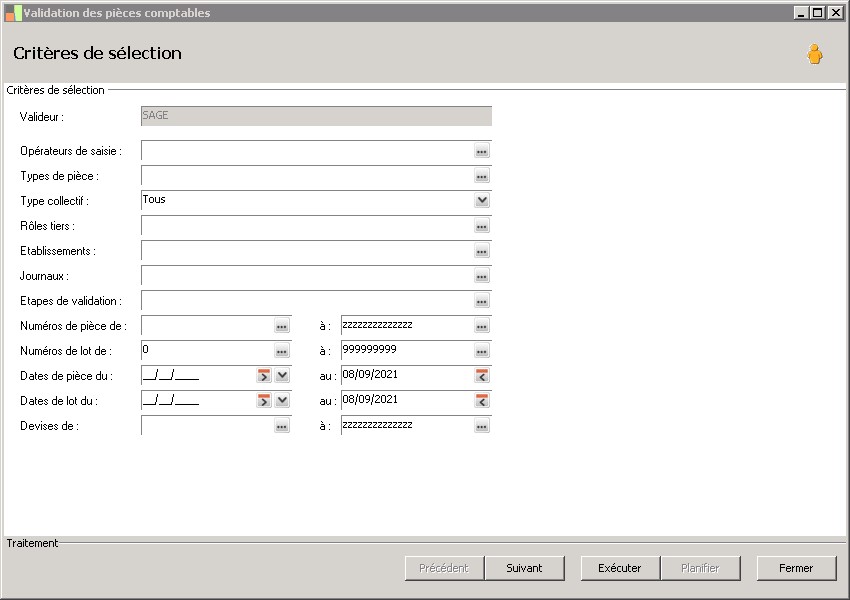Open the calendar for Dates de lot end
This screenshot has height=600, width=850.
(481, 401)
